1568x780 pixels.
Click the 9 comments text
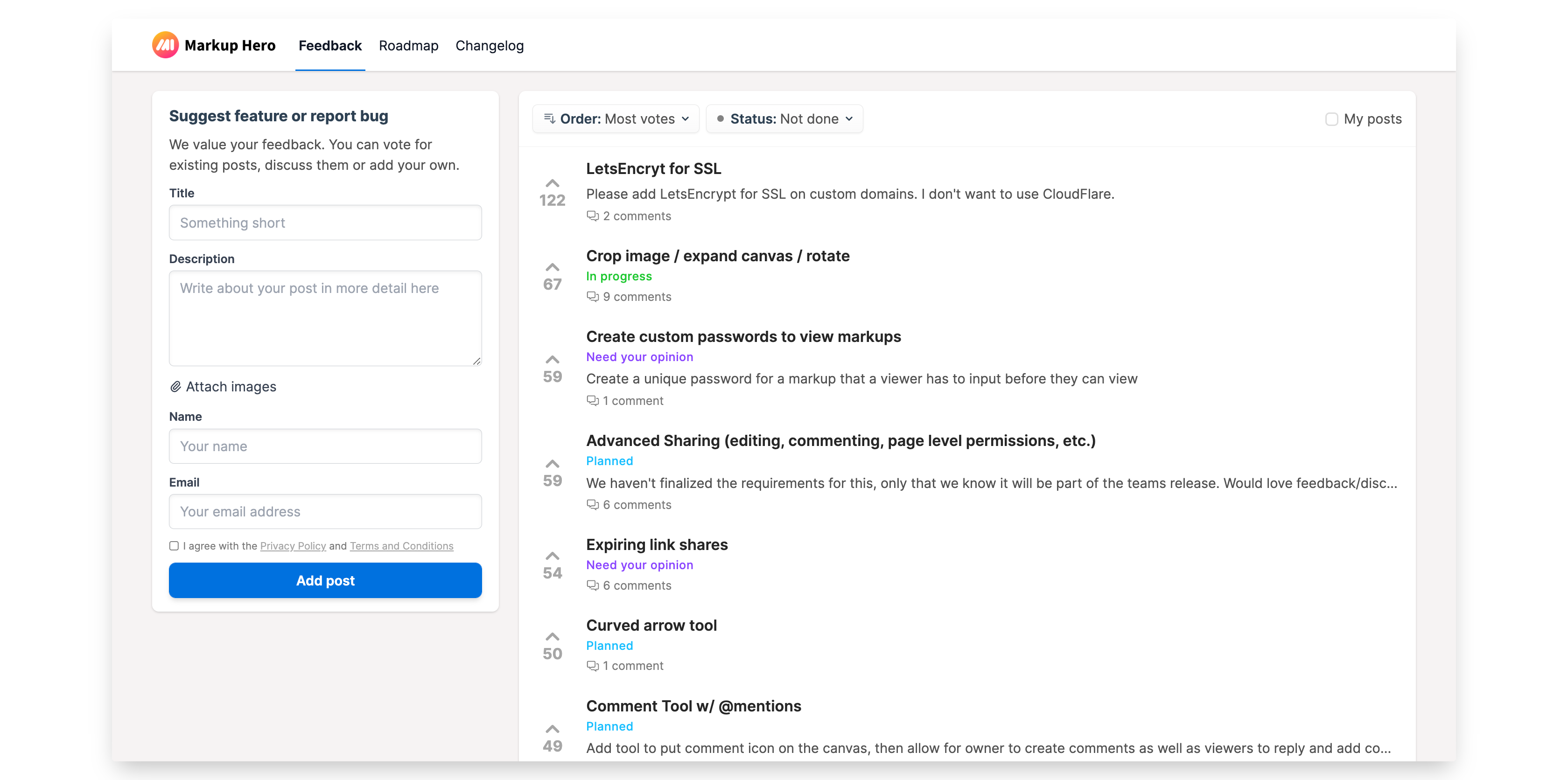click(x=637, y=297)
